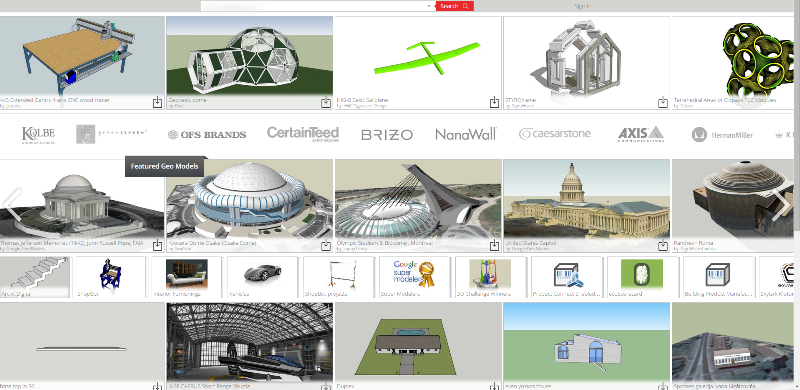This screenshot has height=390, width=800.
Task: Download the Olympic Stadium Montreal model
Action: click(494, 246)
